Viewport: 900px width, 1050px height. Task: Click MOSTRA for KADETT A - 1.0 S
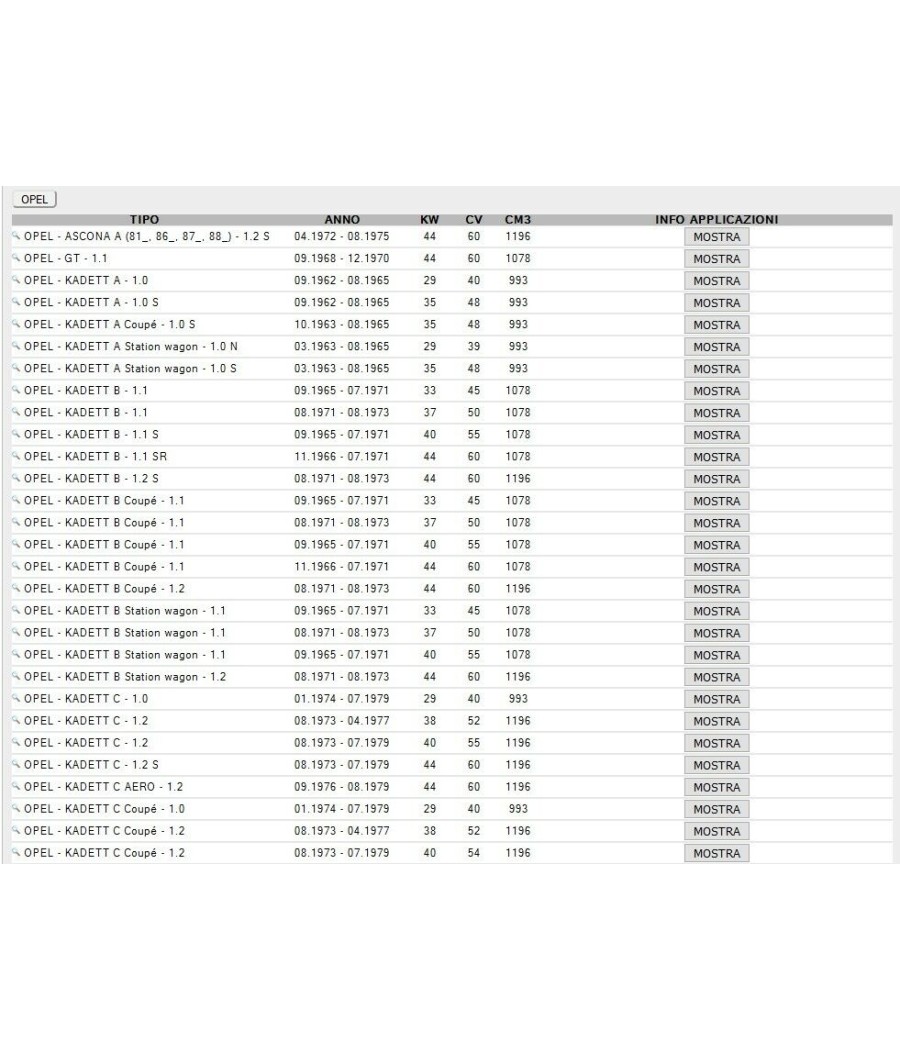717,303
